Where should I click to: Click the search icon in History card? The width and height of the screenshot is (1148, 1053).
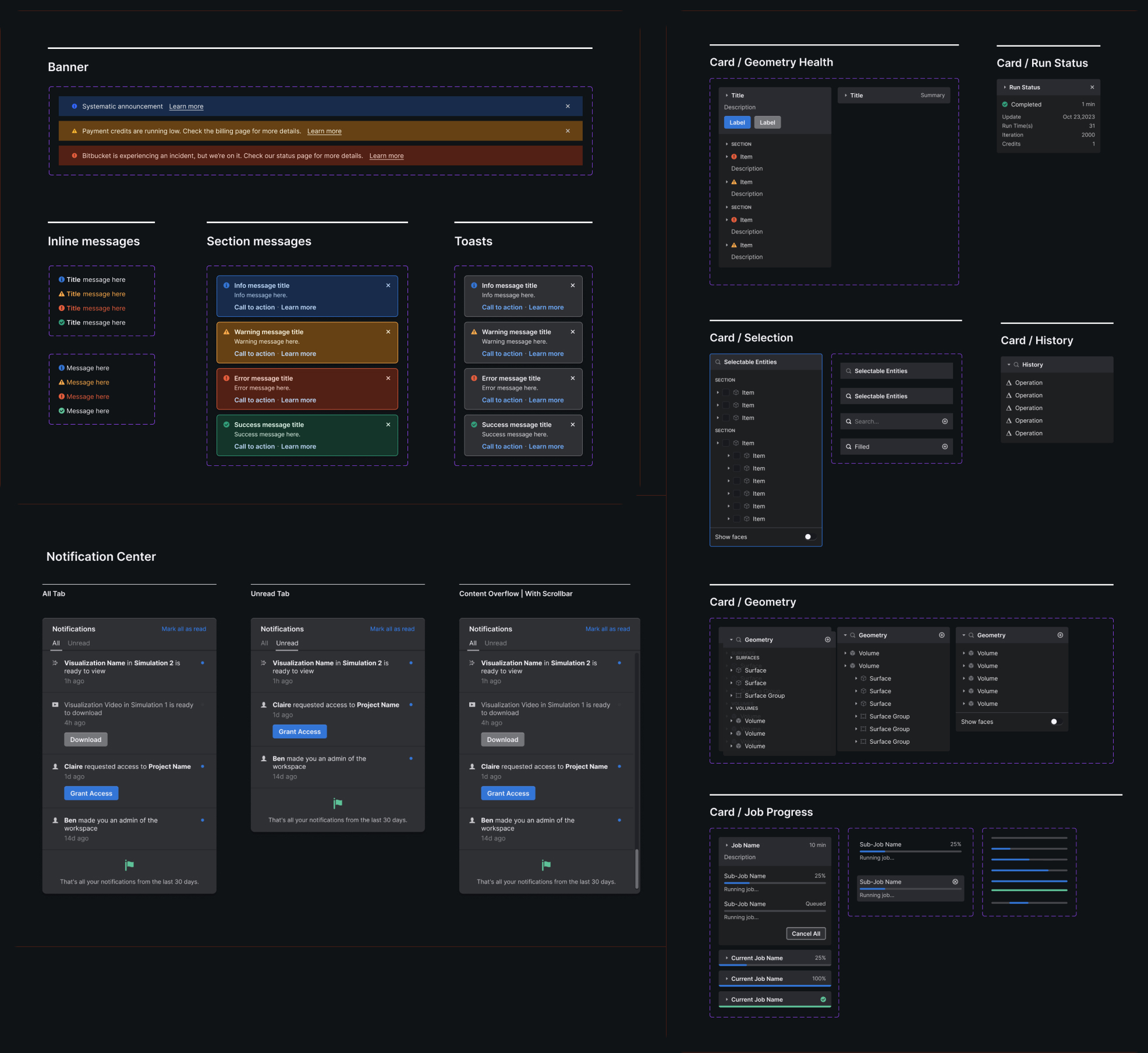pos(1016,365)
